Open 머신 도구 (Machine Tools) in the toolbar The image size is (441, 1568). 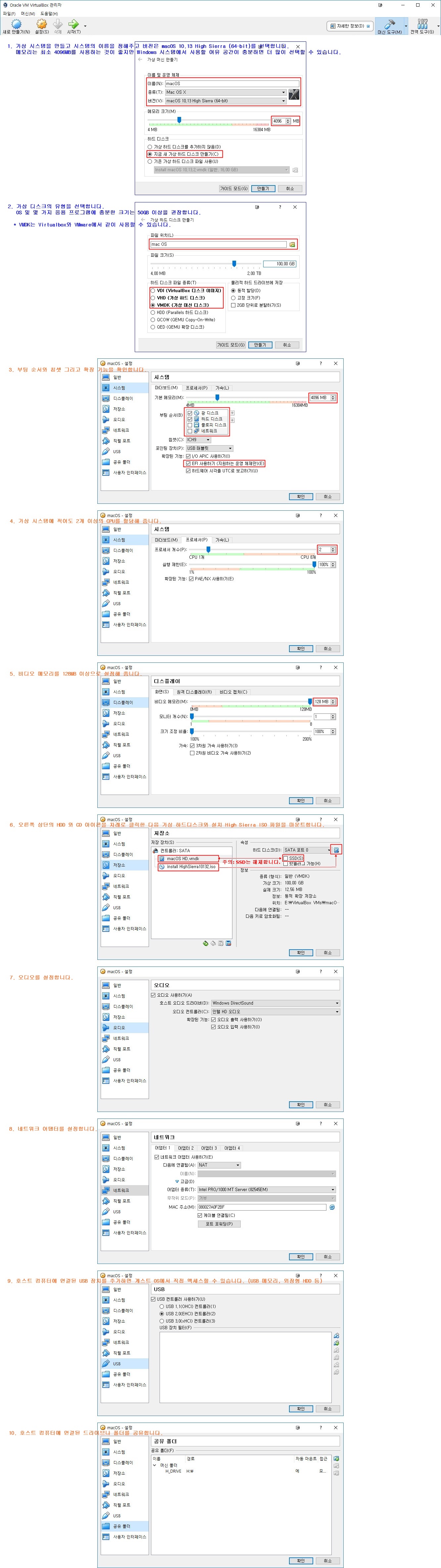(x=390, y=26)
